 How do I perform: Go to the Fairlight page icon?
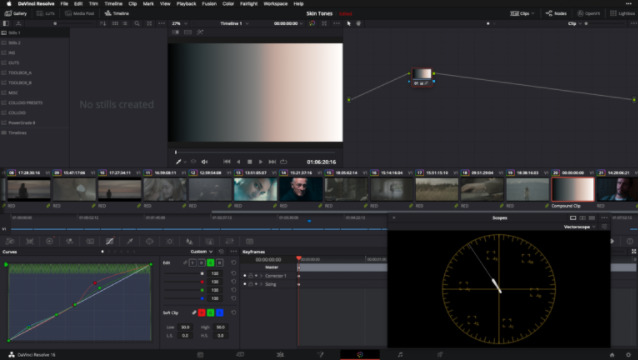(400, 354)
